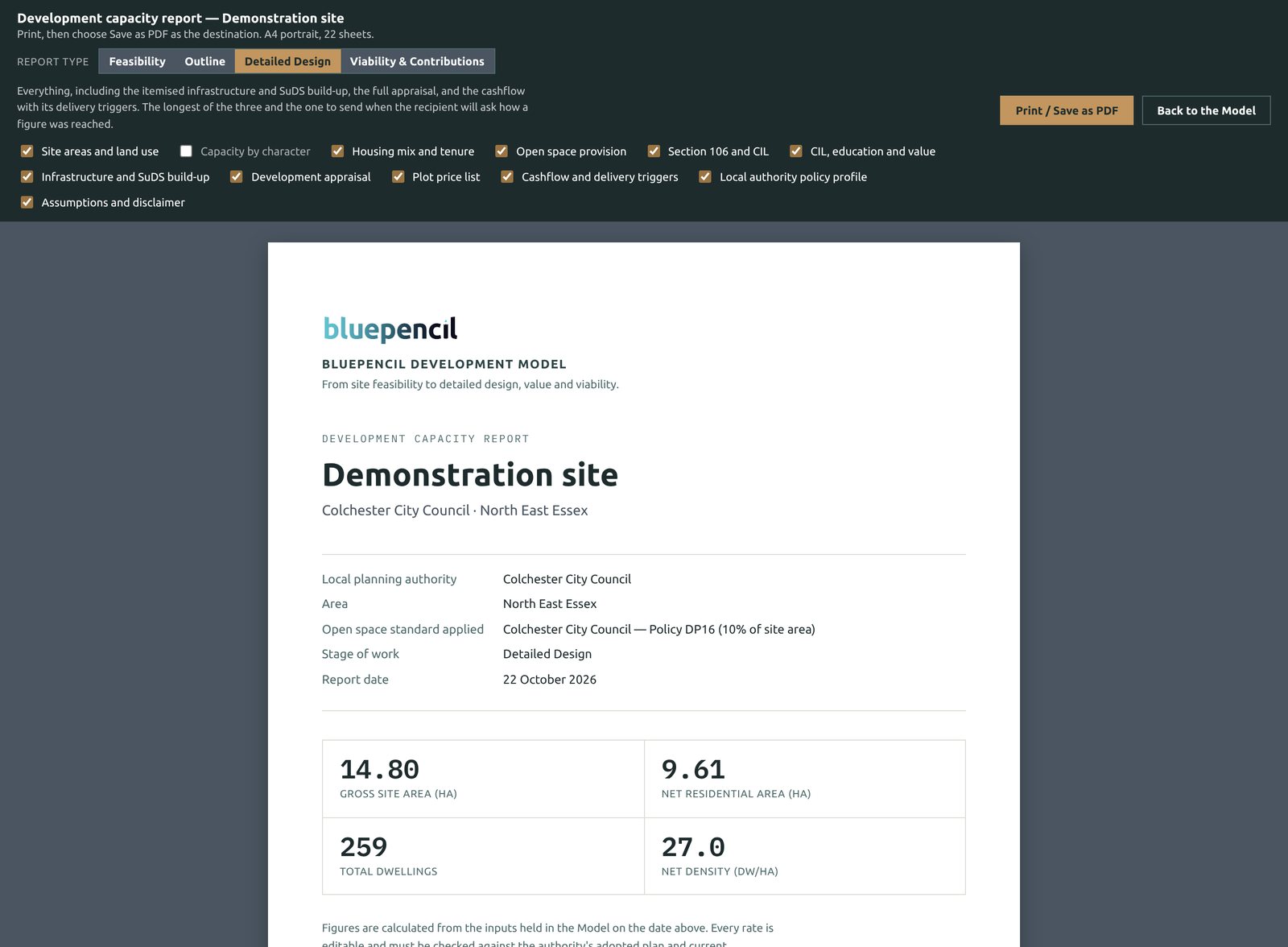Select the North East Essex area value
1288x947 pixels.
550,604
